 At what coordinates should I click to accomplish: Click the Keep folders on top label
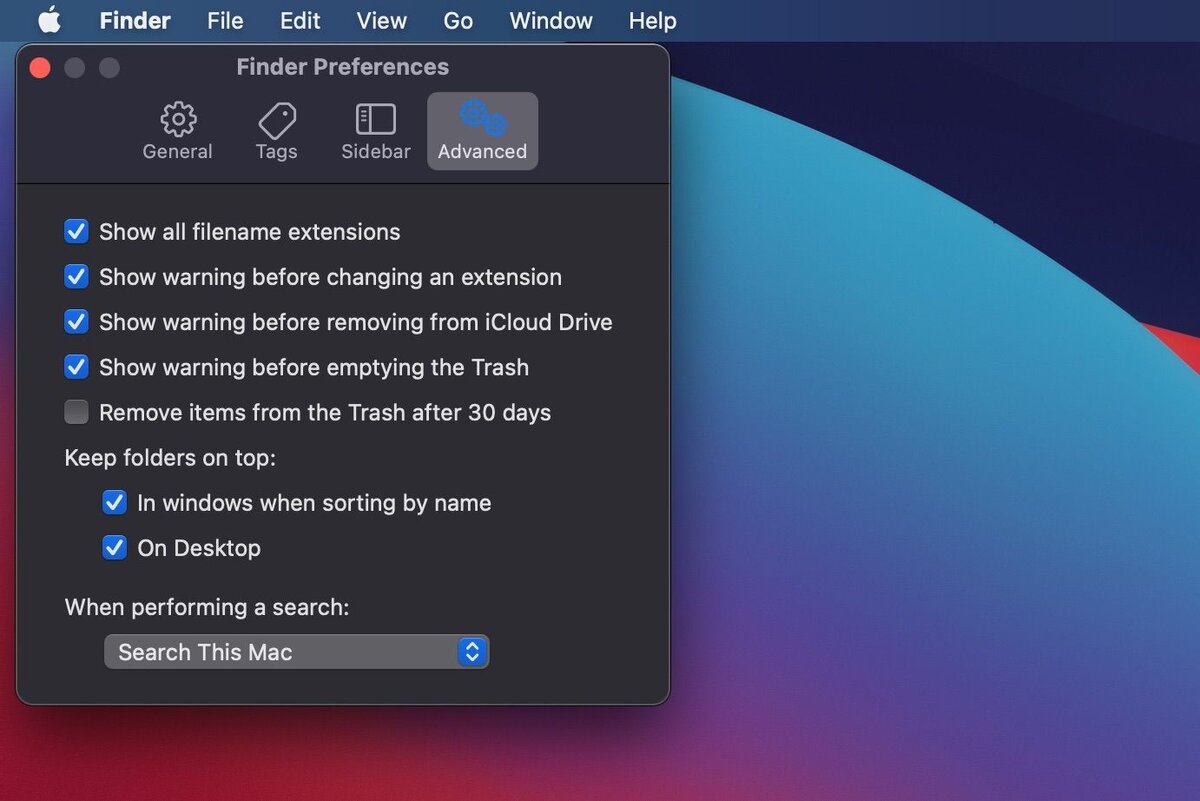[170, 458]
